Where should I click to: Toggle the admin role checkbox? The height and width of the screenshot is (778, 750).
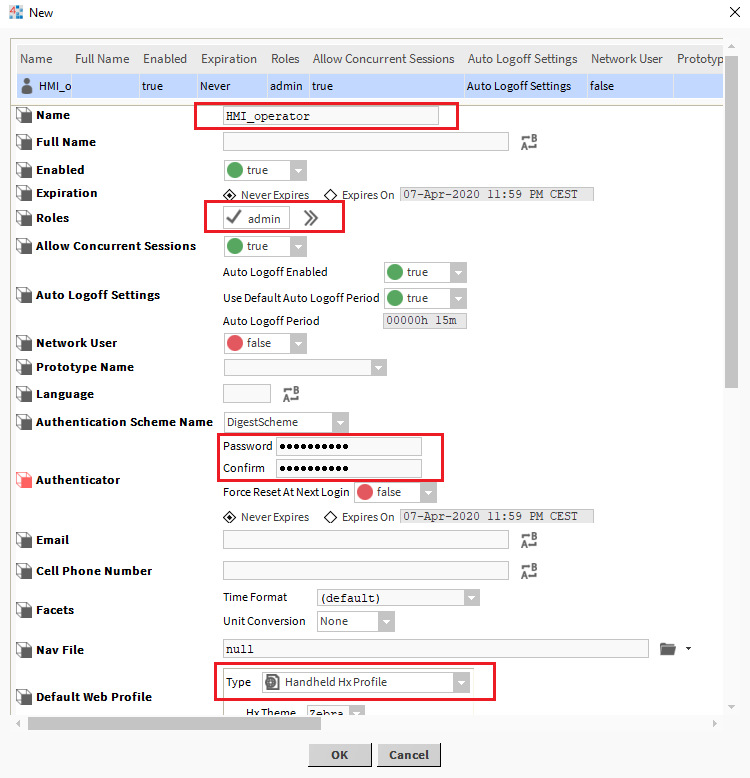pyautogui.click(x=234, y=218)
